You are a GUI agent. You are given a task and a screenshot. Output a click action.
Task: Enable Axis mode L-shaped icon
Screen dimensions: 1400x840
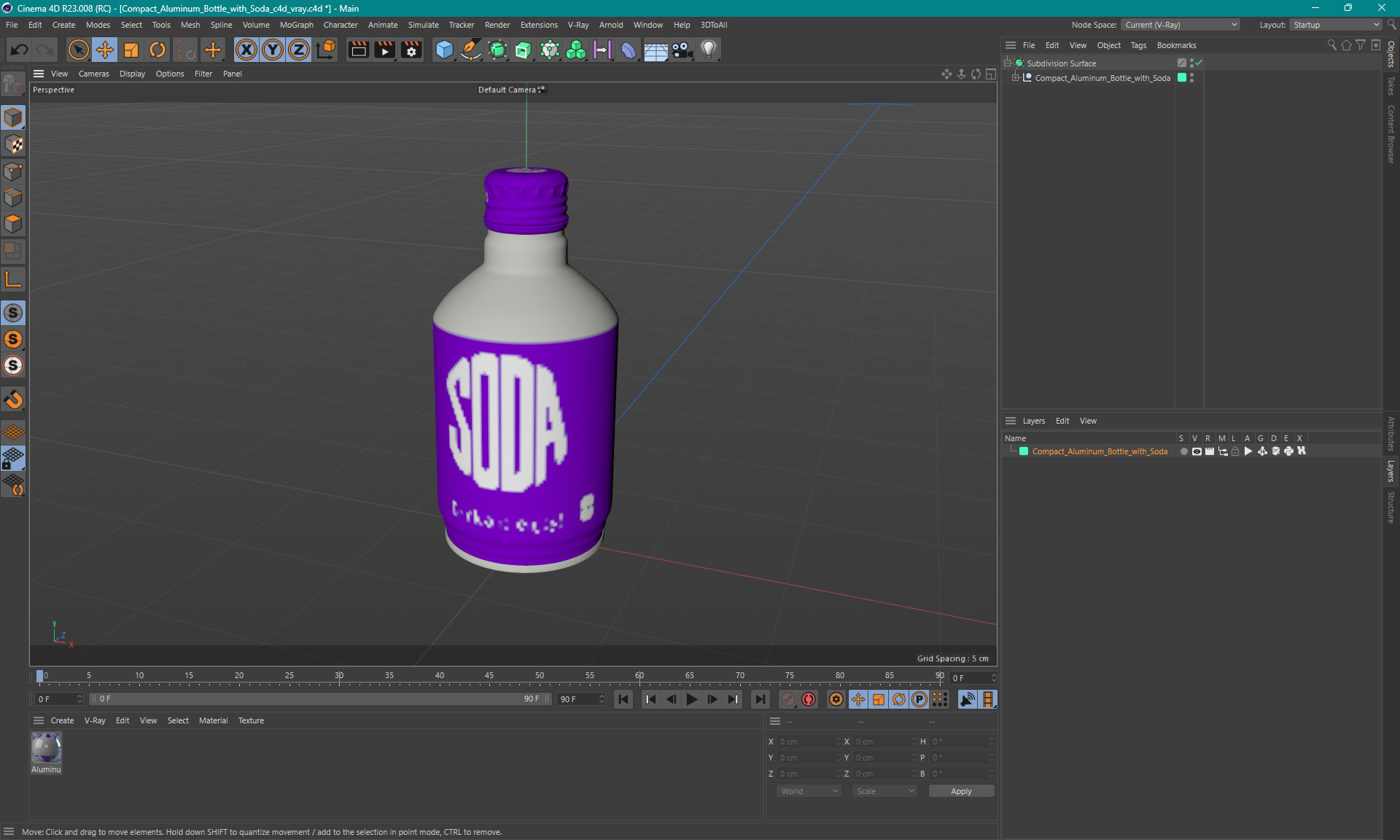[x=13, y=280]
